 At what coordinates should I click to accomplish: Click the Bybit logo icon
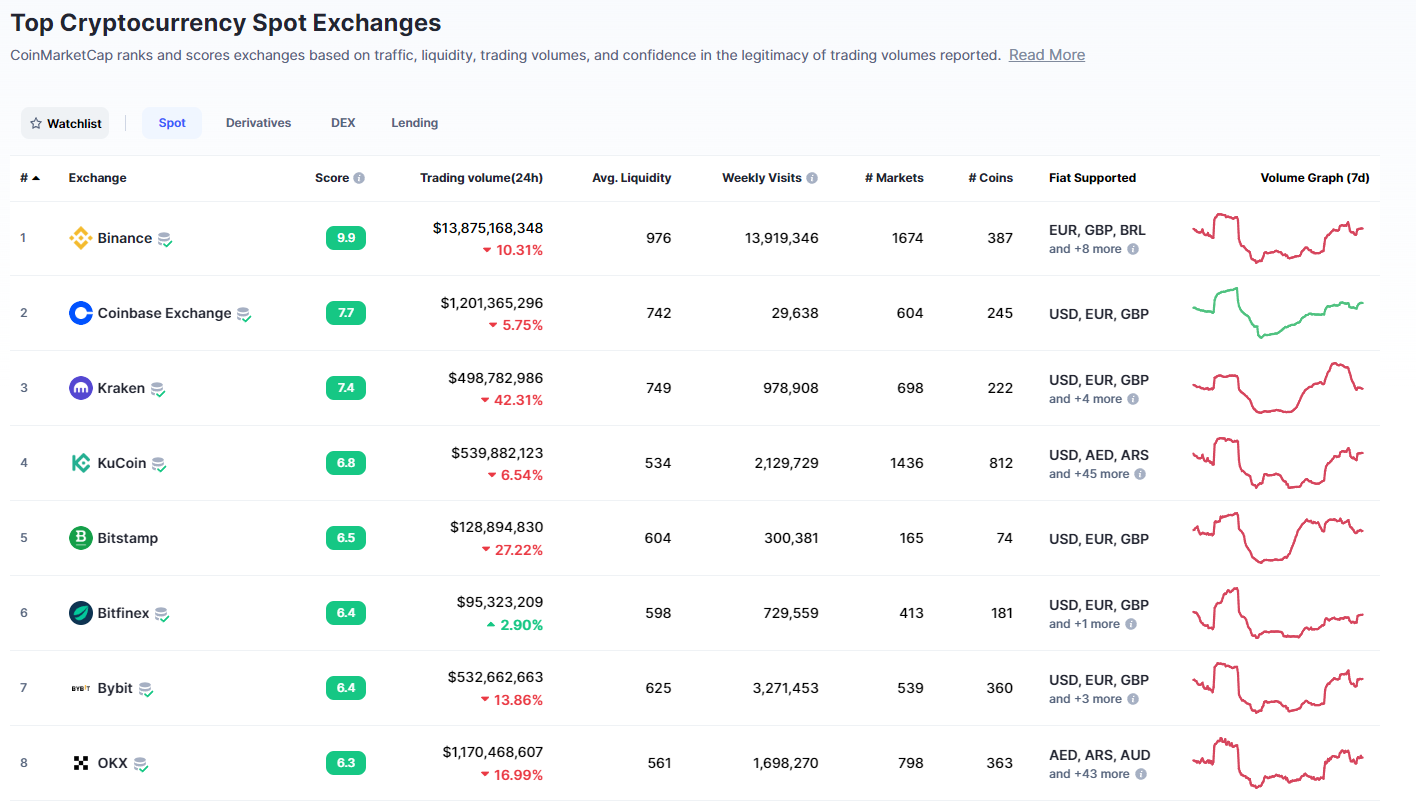pos(81,688)
